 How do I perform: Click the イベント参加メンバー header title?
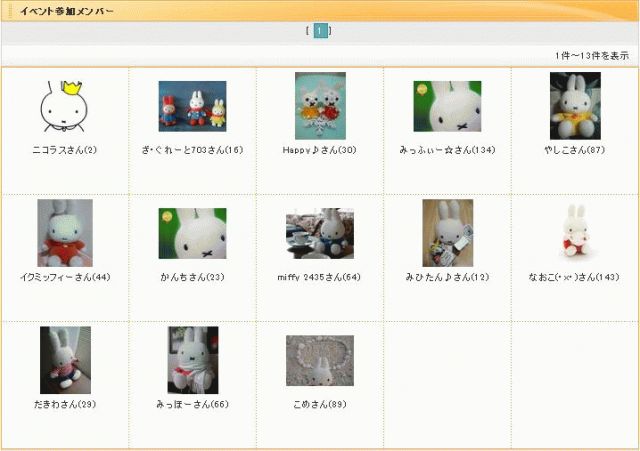point(67,11)
